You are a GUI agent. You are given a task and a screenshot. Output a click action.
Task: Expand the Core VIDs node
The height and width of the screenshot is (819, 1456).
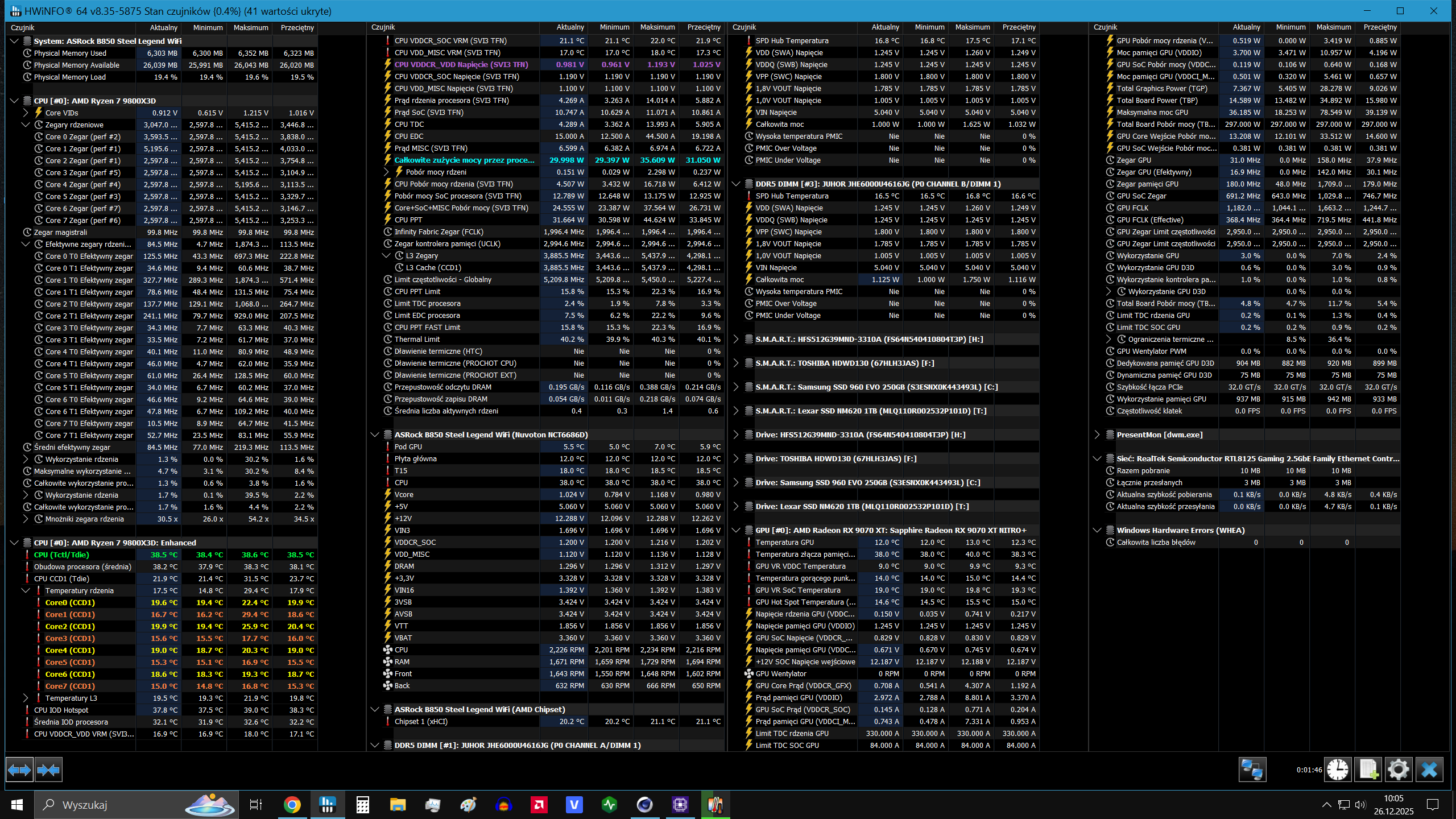pos(26,113)
